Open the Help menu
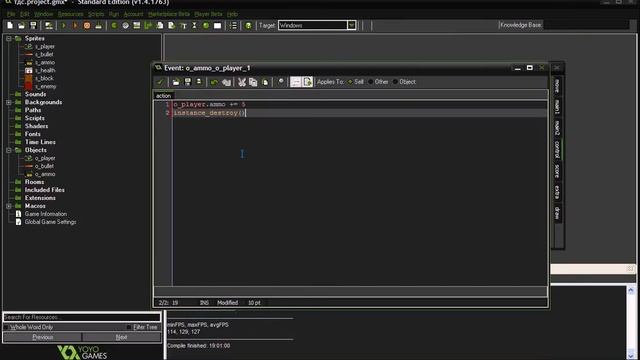This screenshot has width=640, height=360. (x=232, y=14)
